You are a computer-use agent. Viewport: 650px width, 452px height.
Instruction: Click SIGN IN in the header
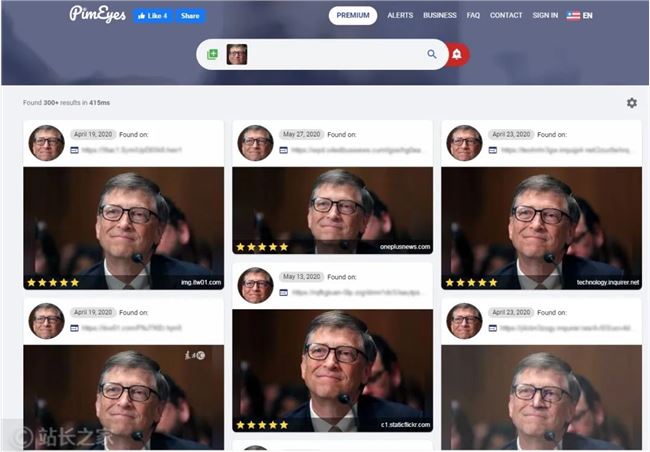pos(545,16)
